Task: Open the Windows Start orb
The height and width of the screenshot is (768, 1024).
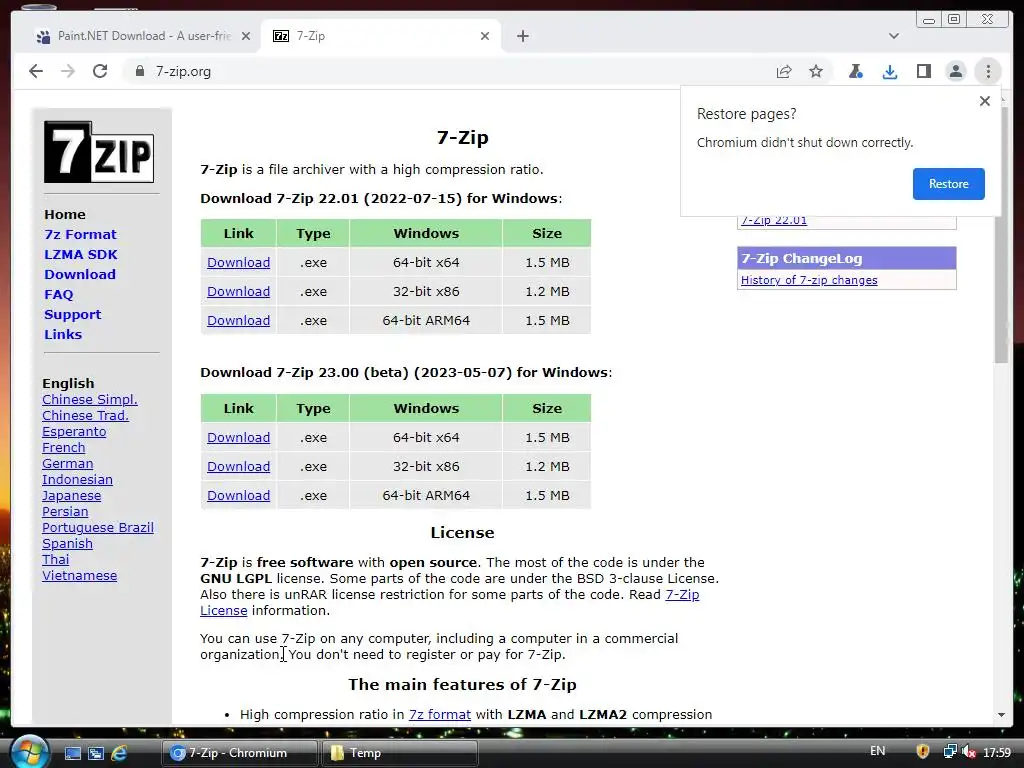Action: [29, 752]
